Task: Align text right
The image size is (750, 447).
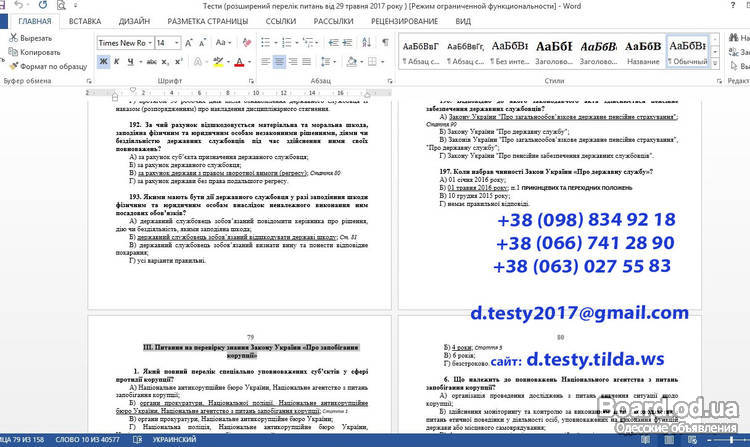Action: 293,62
